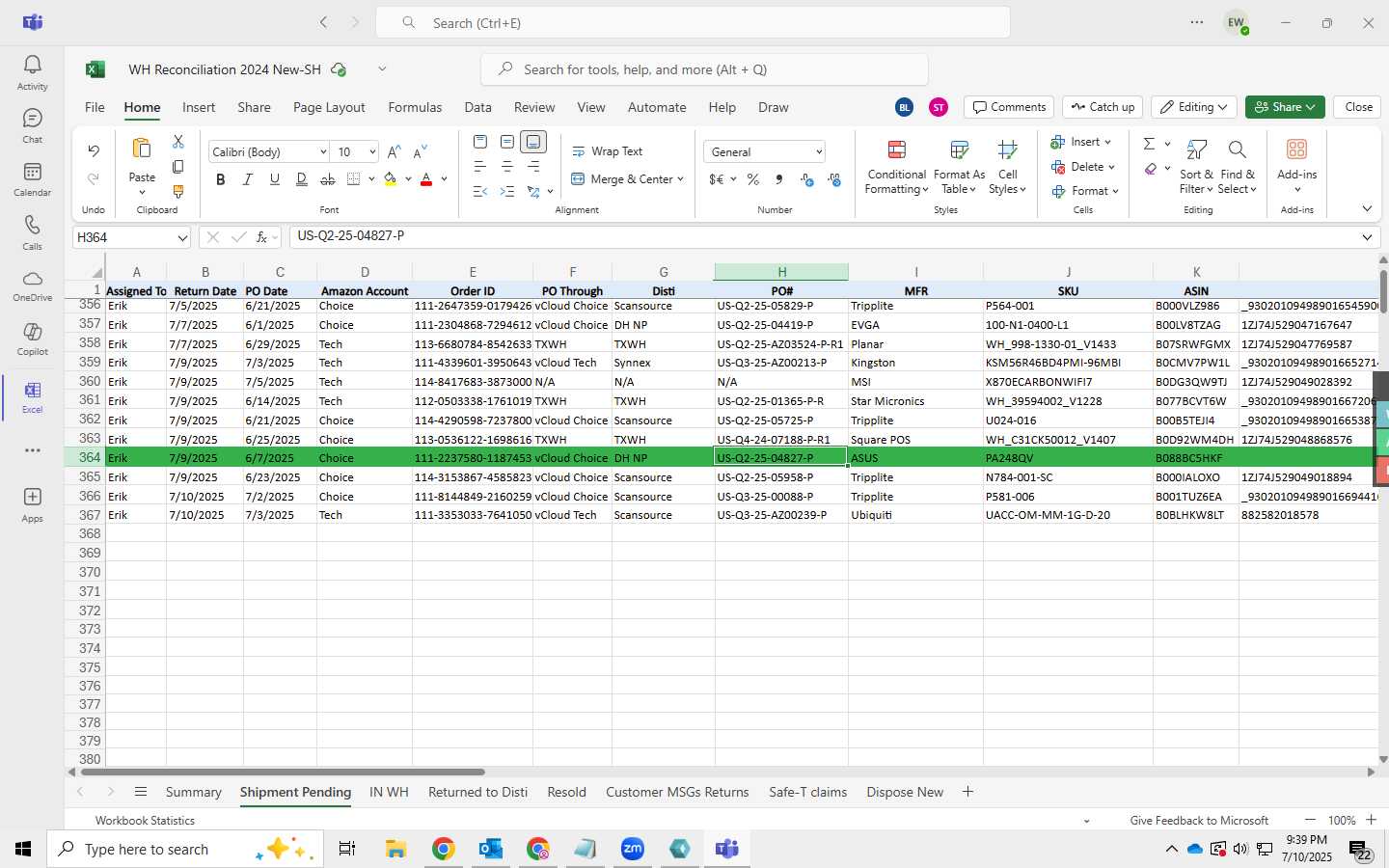Open the Page Layout tab

click(329, 107)
